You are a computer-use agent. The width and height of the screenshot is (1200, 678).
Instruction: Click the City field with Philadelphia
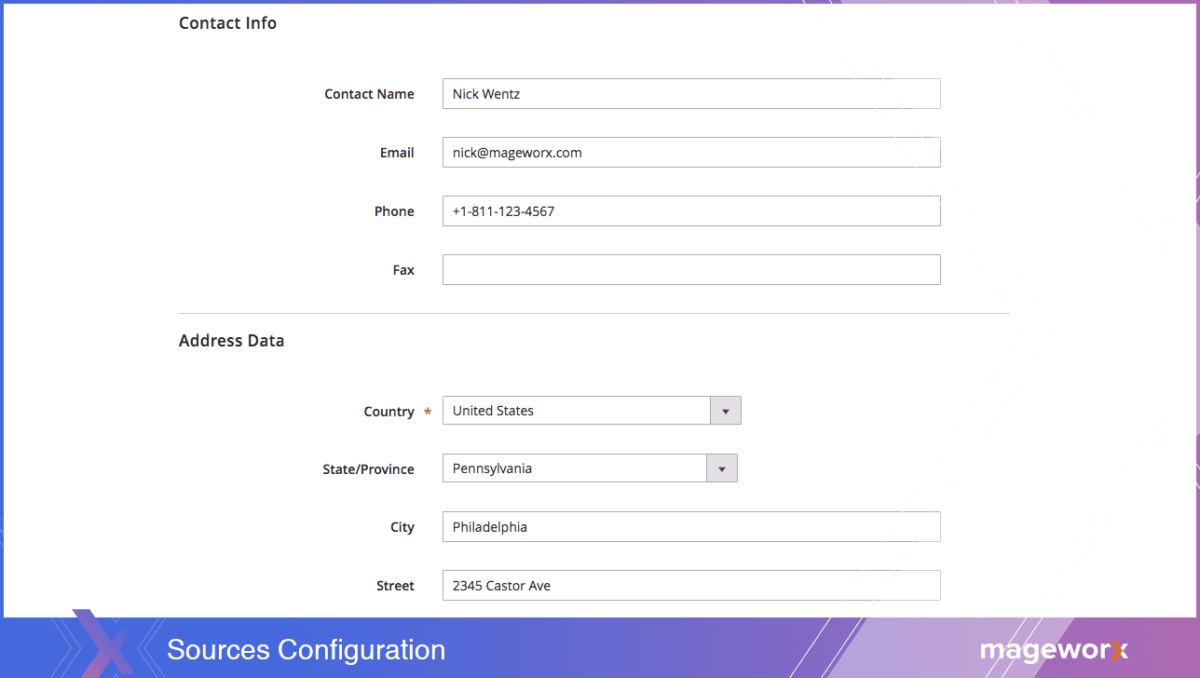point(691,527)
